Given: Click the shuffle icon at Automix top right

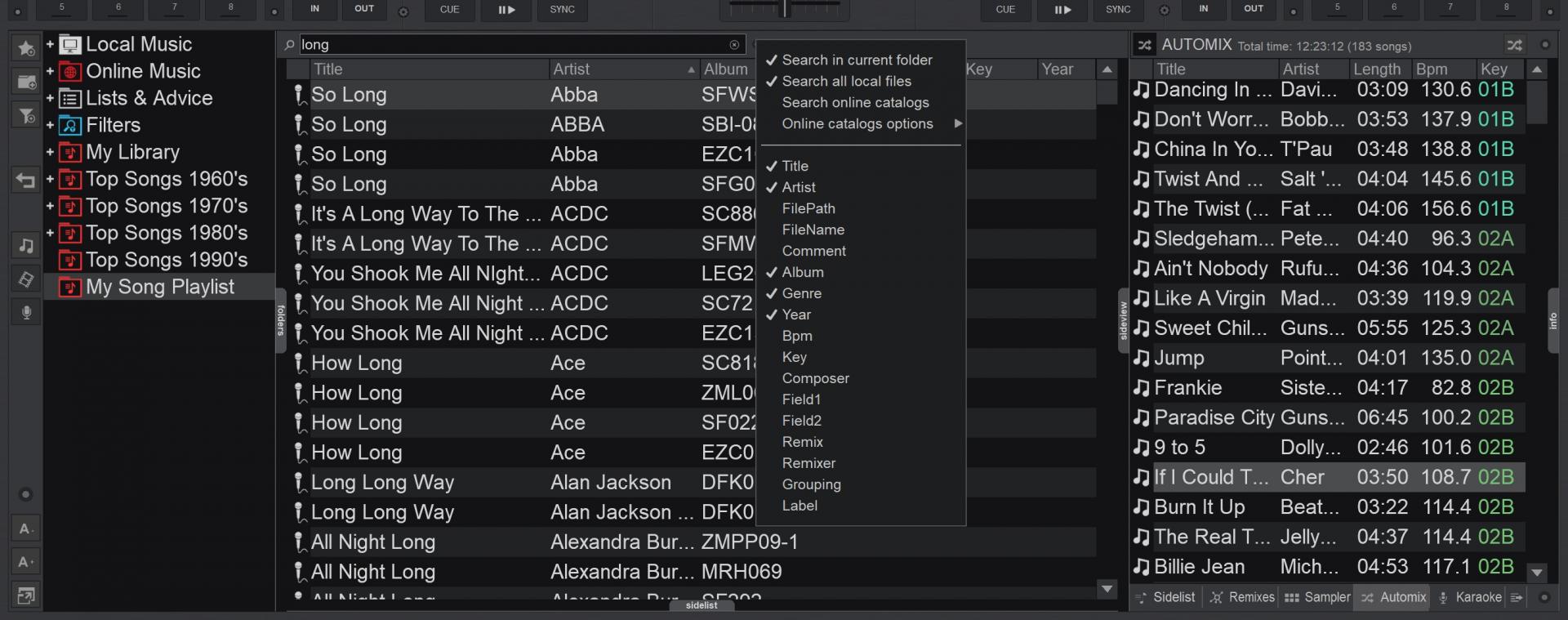Looking at the screenshot, I should tap(1514, 45).
